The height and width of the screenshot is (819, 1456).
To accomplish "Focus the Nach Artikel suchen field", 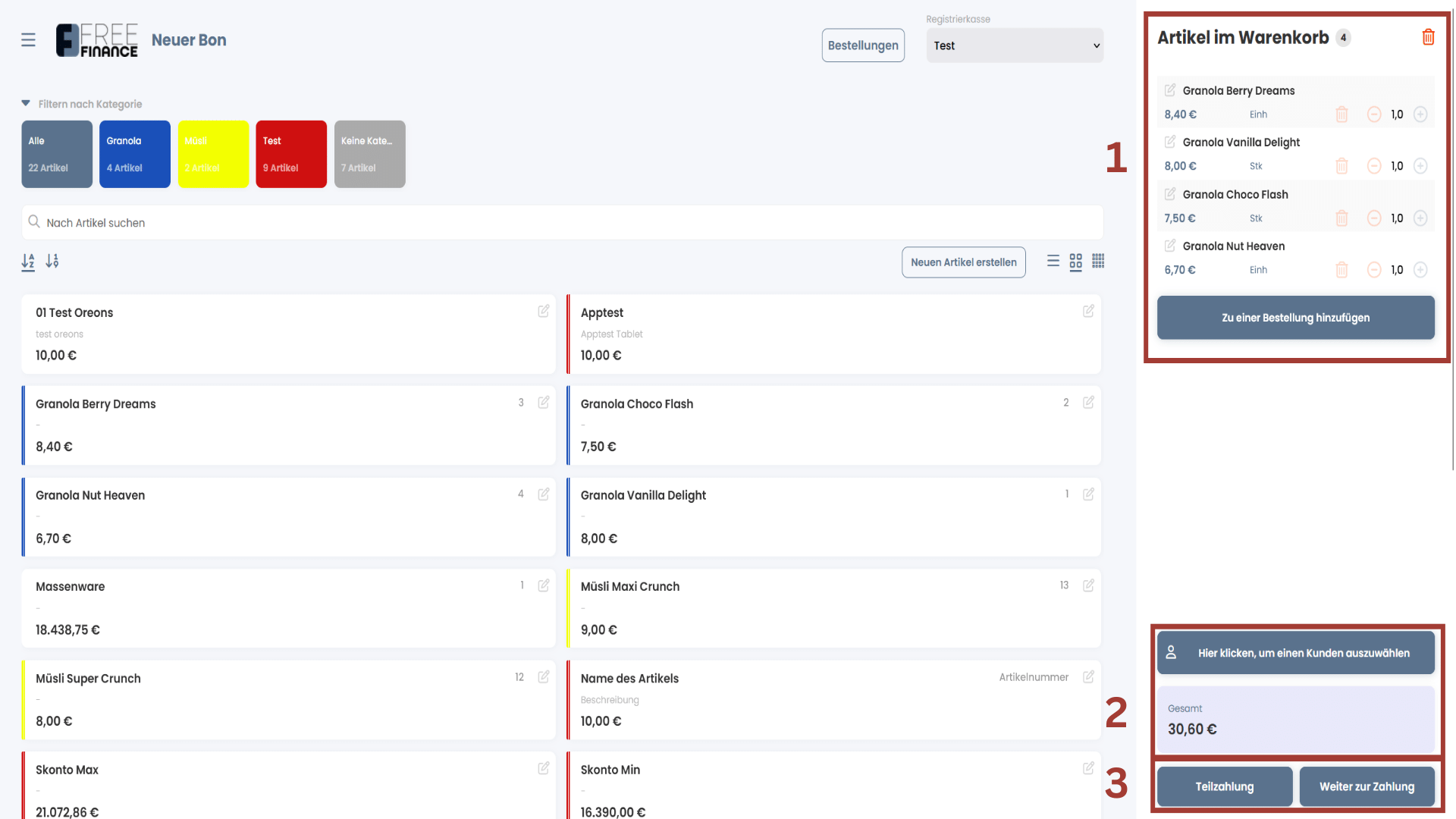I will tap(562, 222).
